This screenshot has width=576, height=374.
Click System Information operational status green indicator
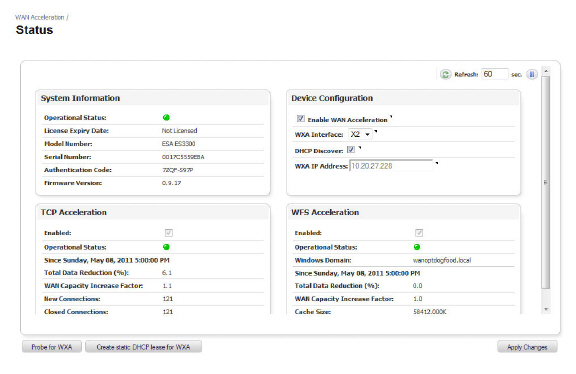(166, 118)
